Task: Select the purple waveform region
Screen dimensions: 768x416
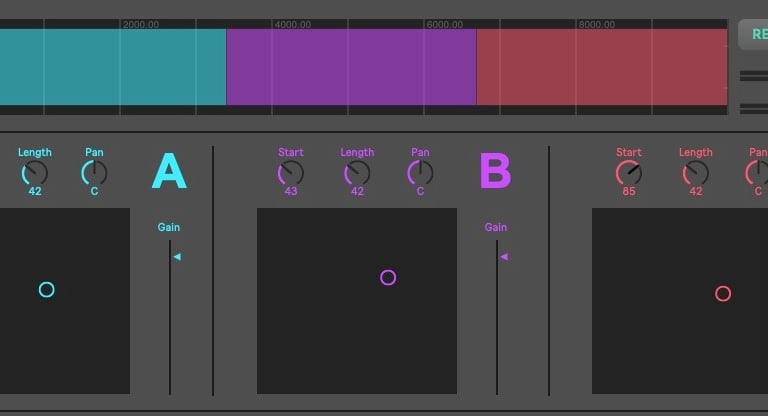Action: pyautogui.click(x=350, y=67)
